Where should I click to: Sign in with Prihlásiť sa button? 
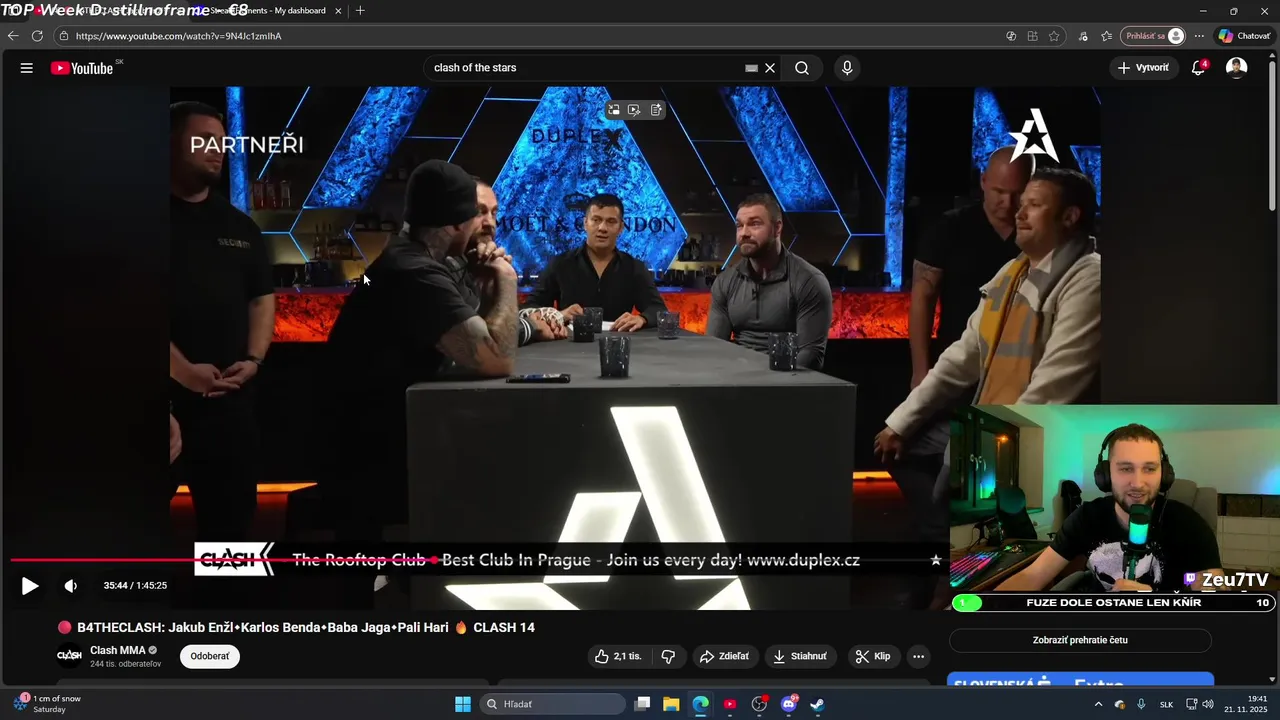(x=1155, y=36)
